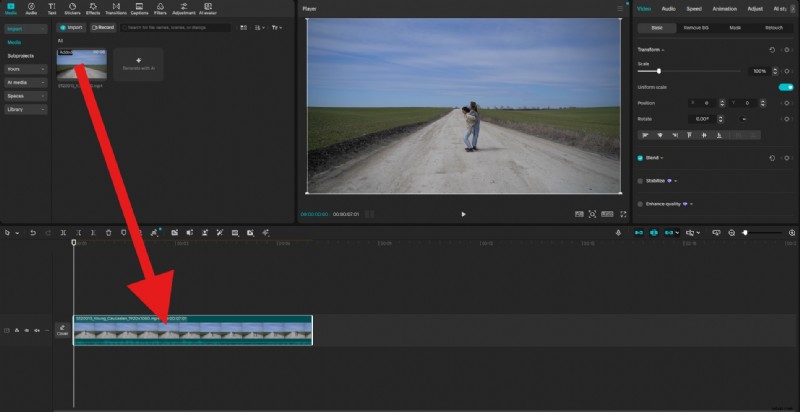This screenshot has width=800, height=412.
Task: Click the search field for media
Action: [x=176, y=28]
